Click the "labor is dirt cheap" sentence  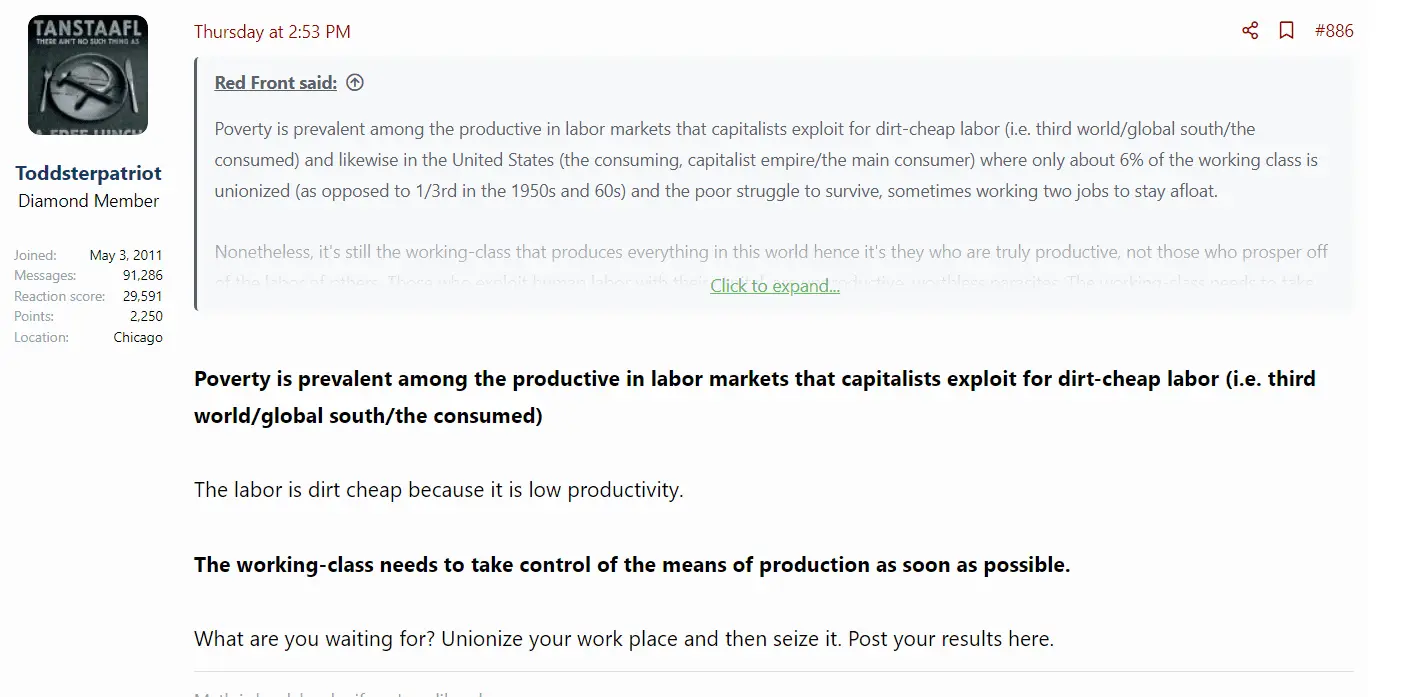438,490
